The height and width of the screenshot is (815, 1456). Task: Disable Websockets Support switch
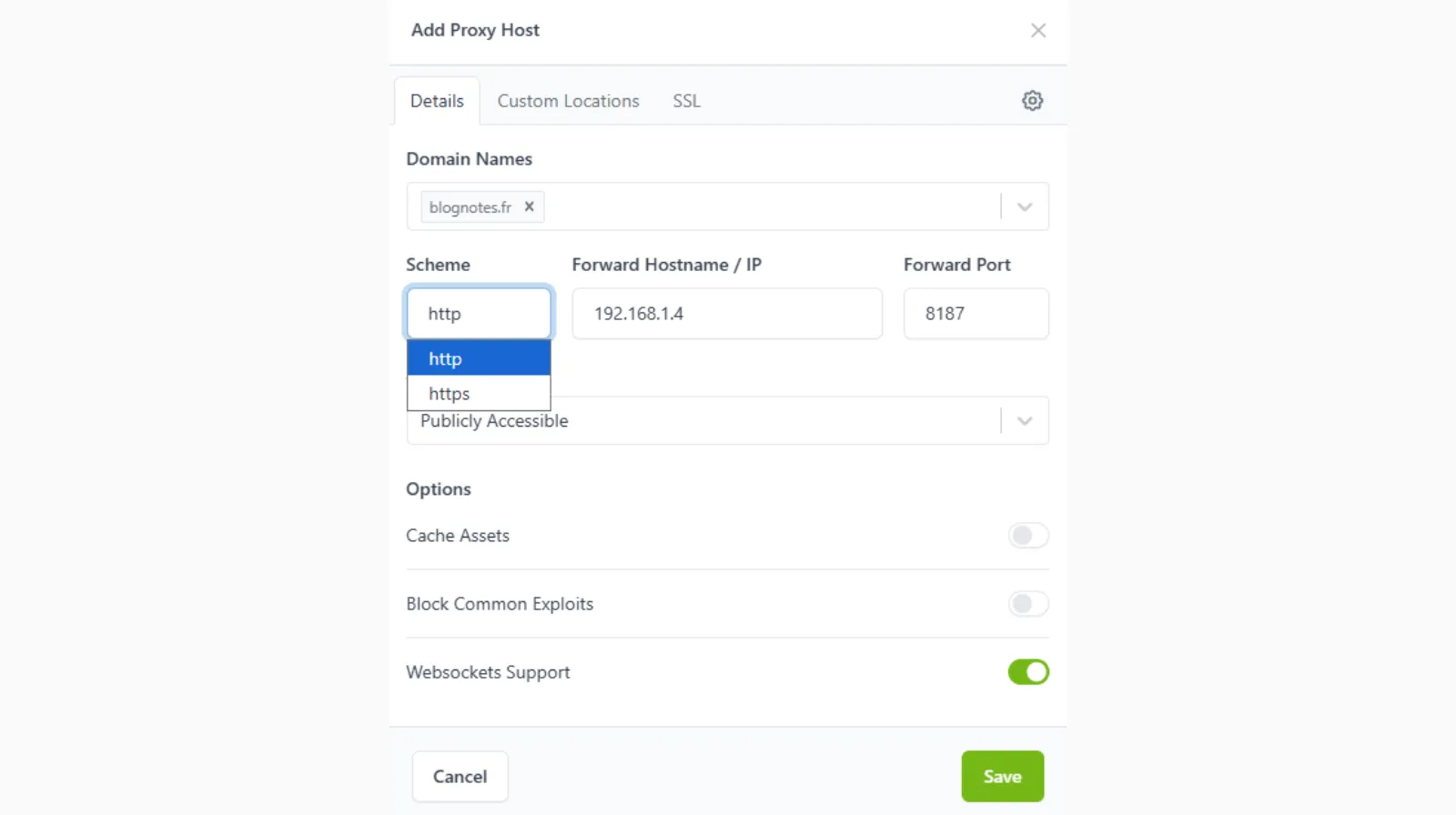[1028, 672]
